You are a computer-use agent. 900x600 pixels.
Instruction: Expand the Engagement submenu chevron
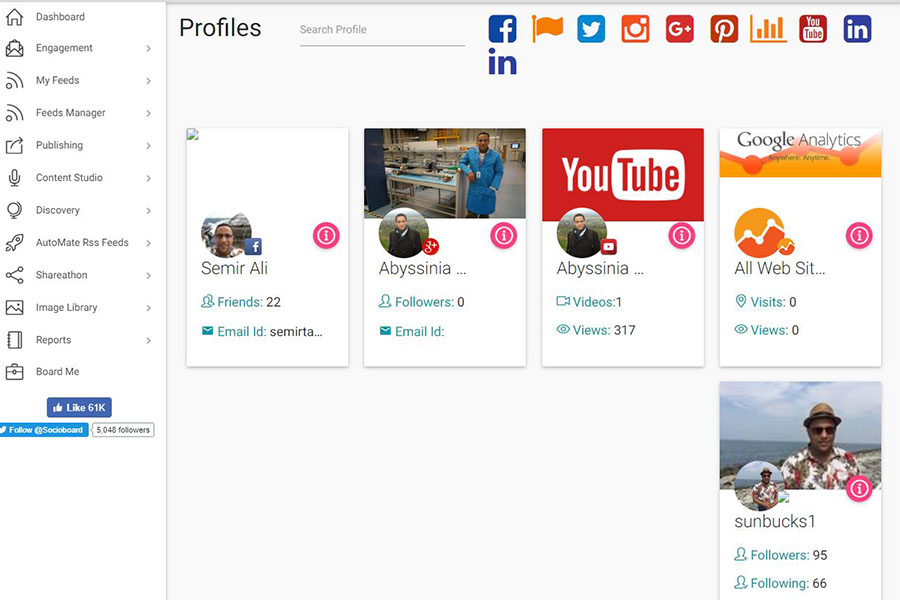point(149,48)
